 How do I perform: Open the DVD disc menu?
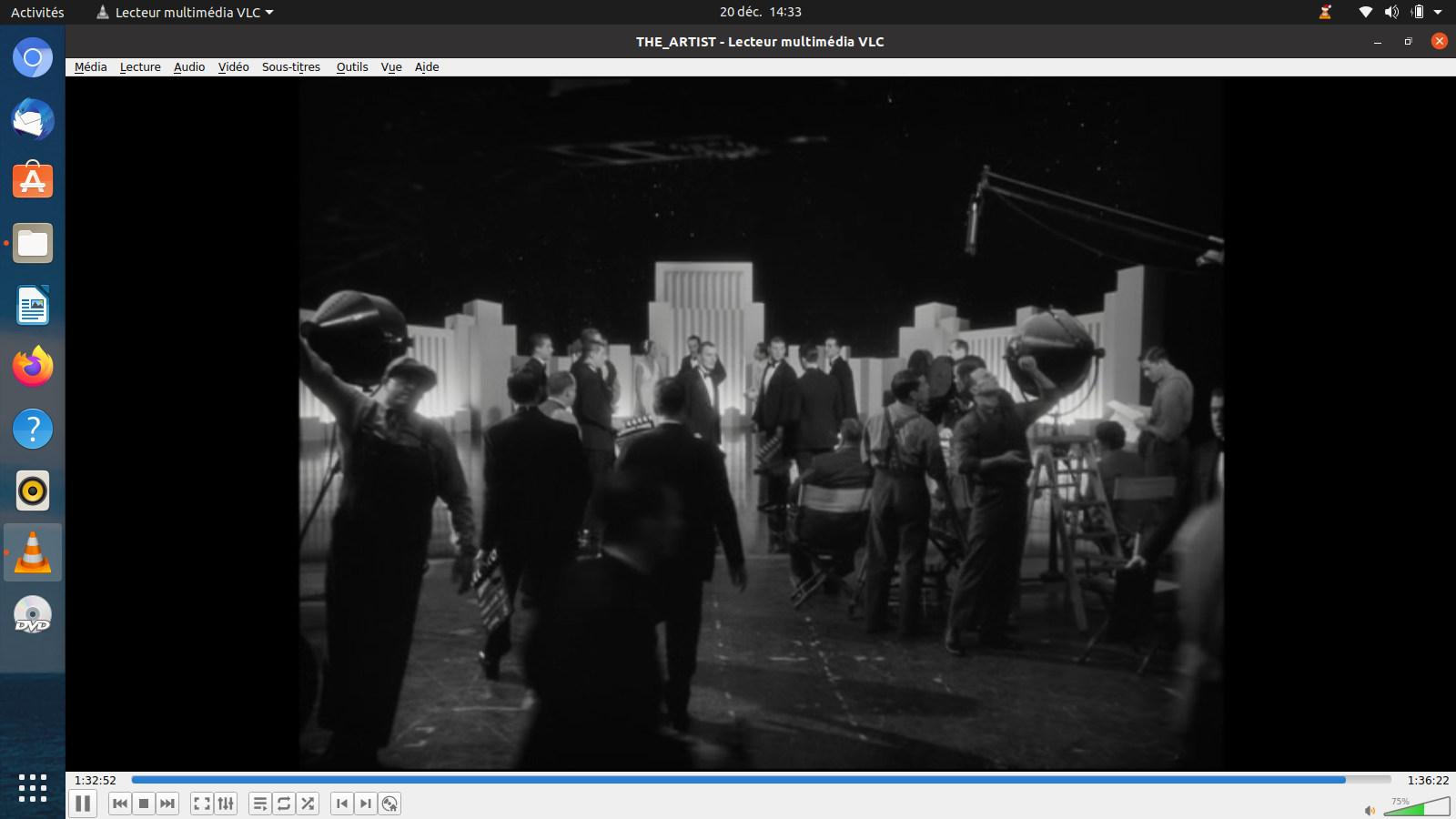pos(389,804)
